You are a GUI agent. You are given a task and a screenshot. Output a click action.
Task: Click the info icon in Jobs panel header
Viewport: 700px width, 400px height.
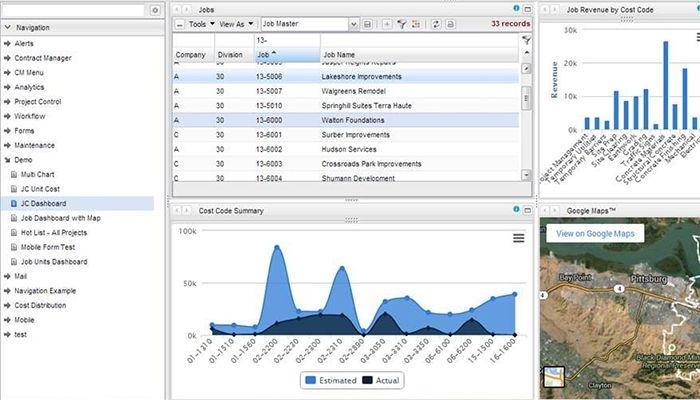pos(517,8)
